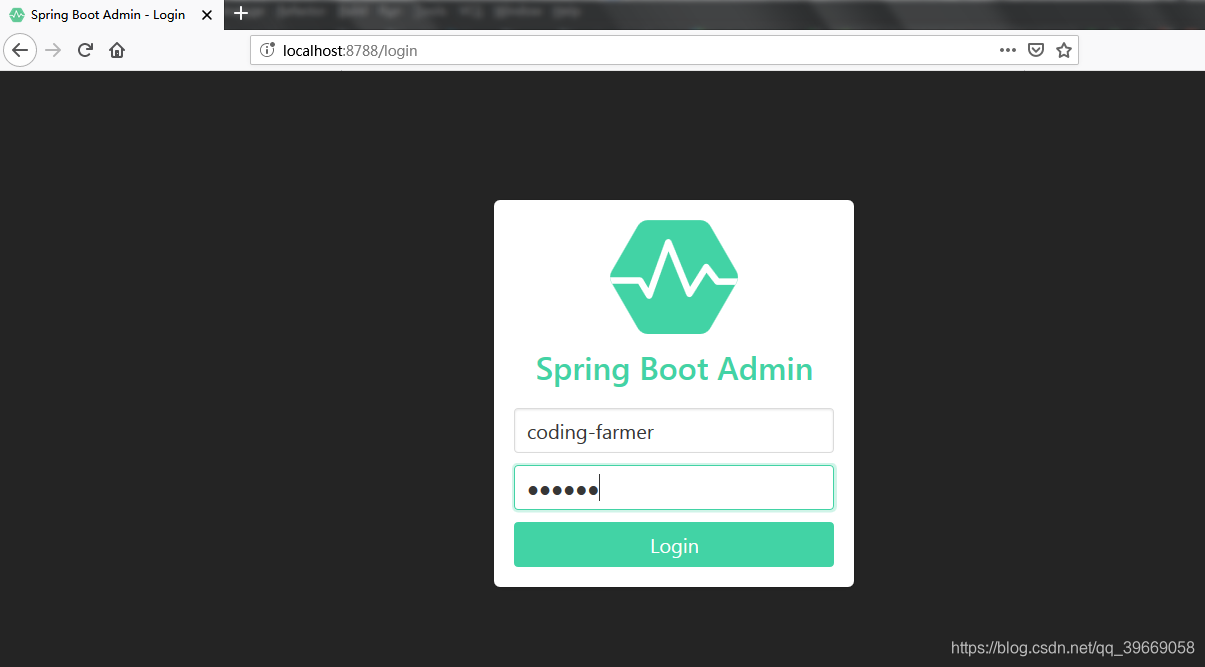Select the Spring Boot Admin - Login tab
This screenshot has height=667, width=1205.
111,15
